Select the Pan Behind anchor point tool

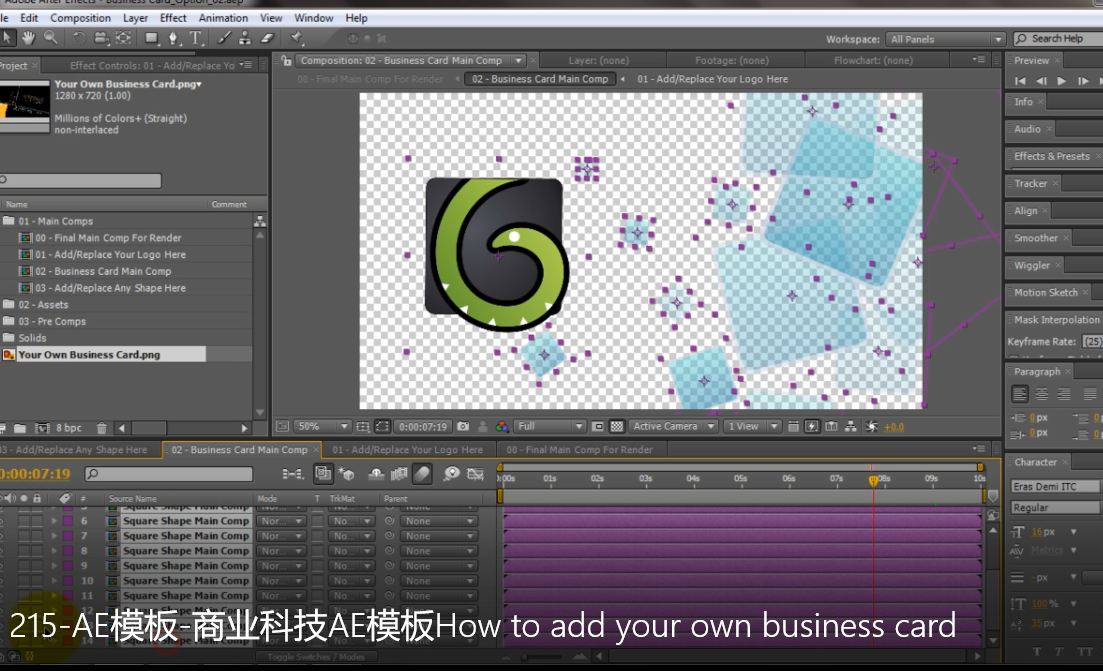click(x=123, y=37)
